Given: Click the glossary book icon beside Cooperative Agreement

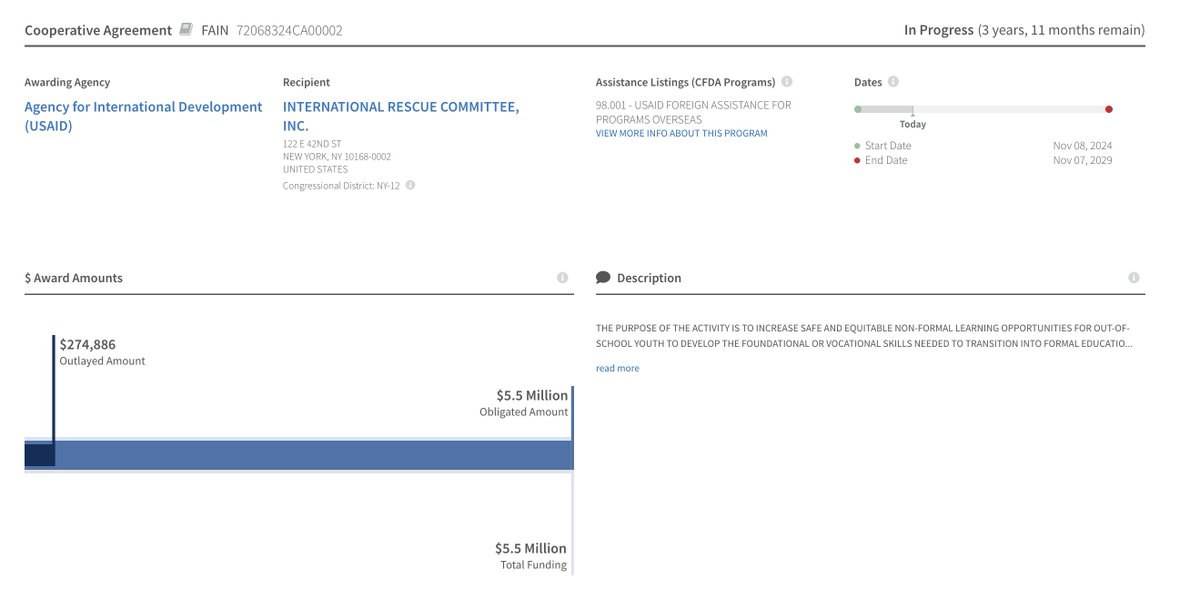Looking at the screenshot, I should pos(186,30).
